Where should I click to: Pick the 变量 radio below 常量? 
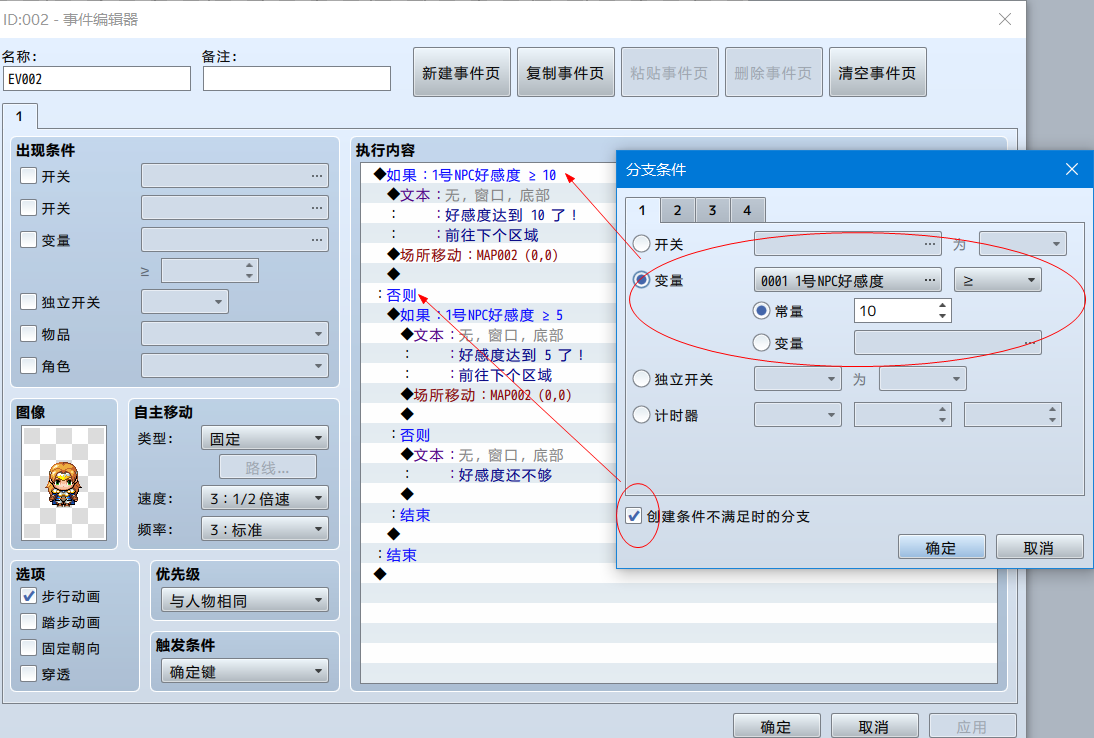click(x=761, y=343)
